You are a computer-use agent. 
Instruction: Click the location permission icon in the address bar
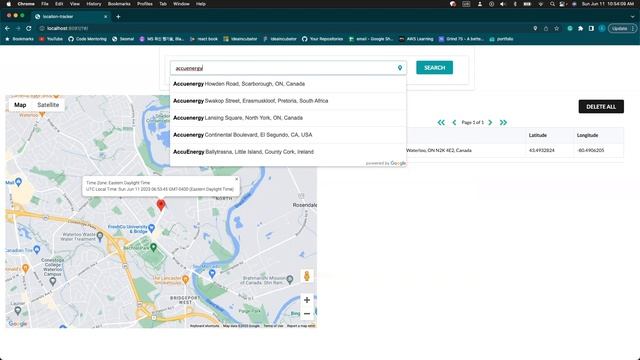535,28
